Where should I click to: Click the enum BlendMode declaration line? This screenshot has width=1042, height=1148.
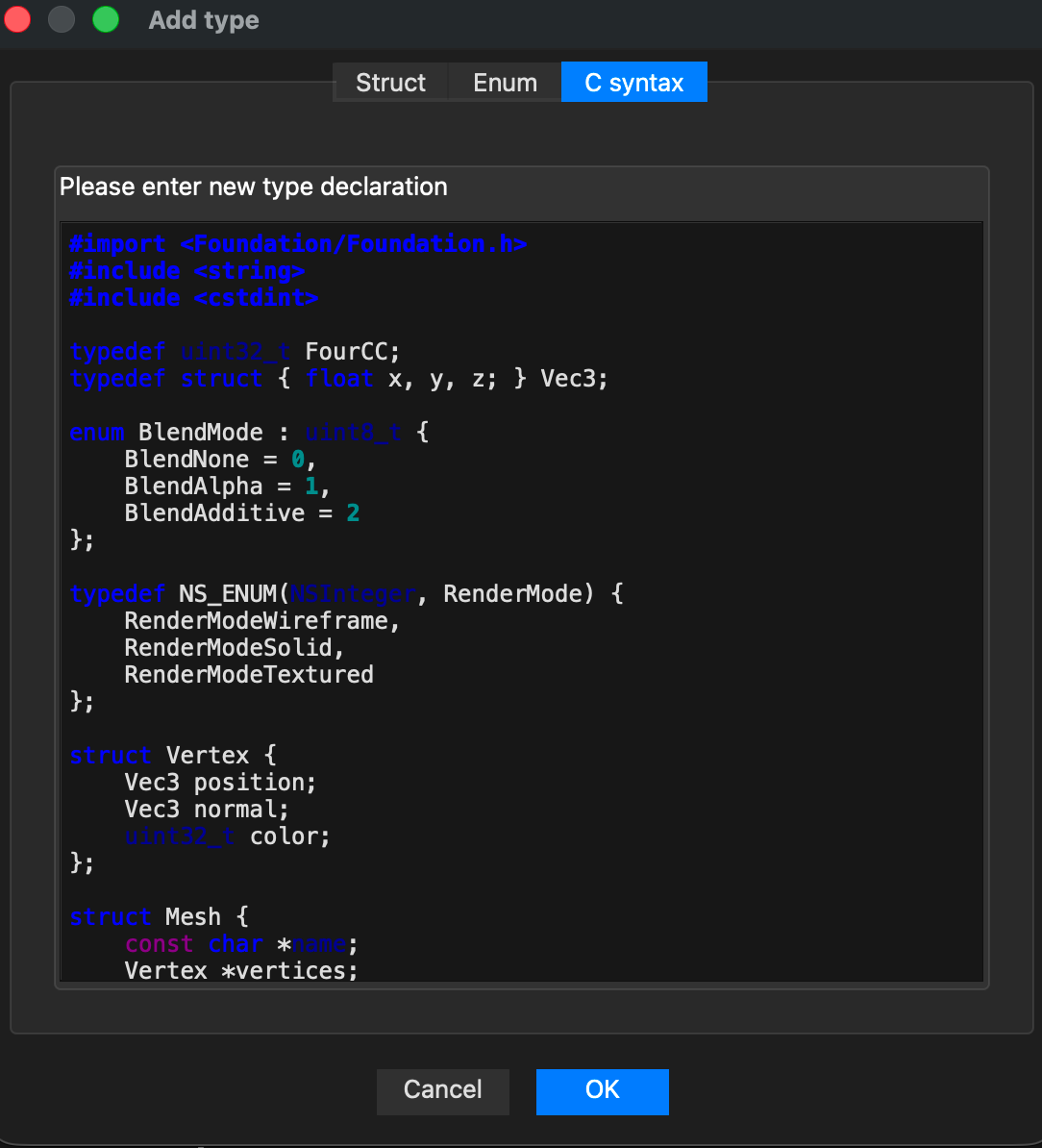[x=249, y=433]
